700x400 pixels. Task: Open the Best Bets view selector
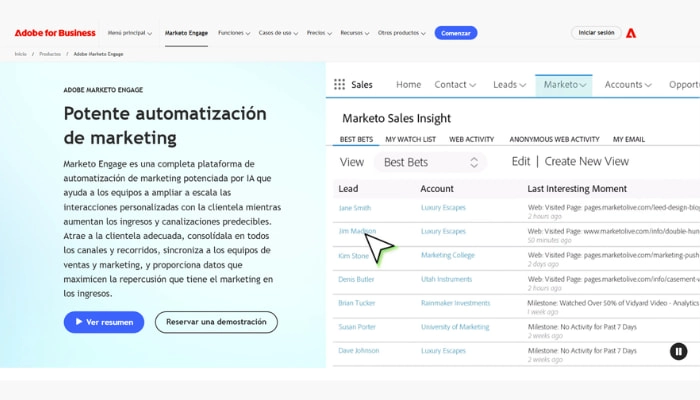click(x=430, y=162)
